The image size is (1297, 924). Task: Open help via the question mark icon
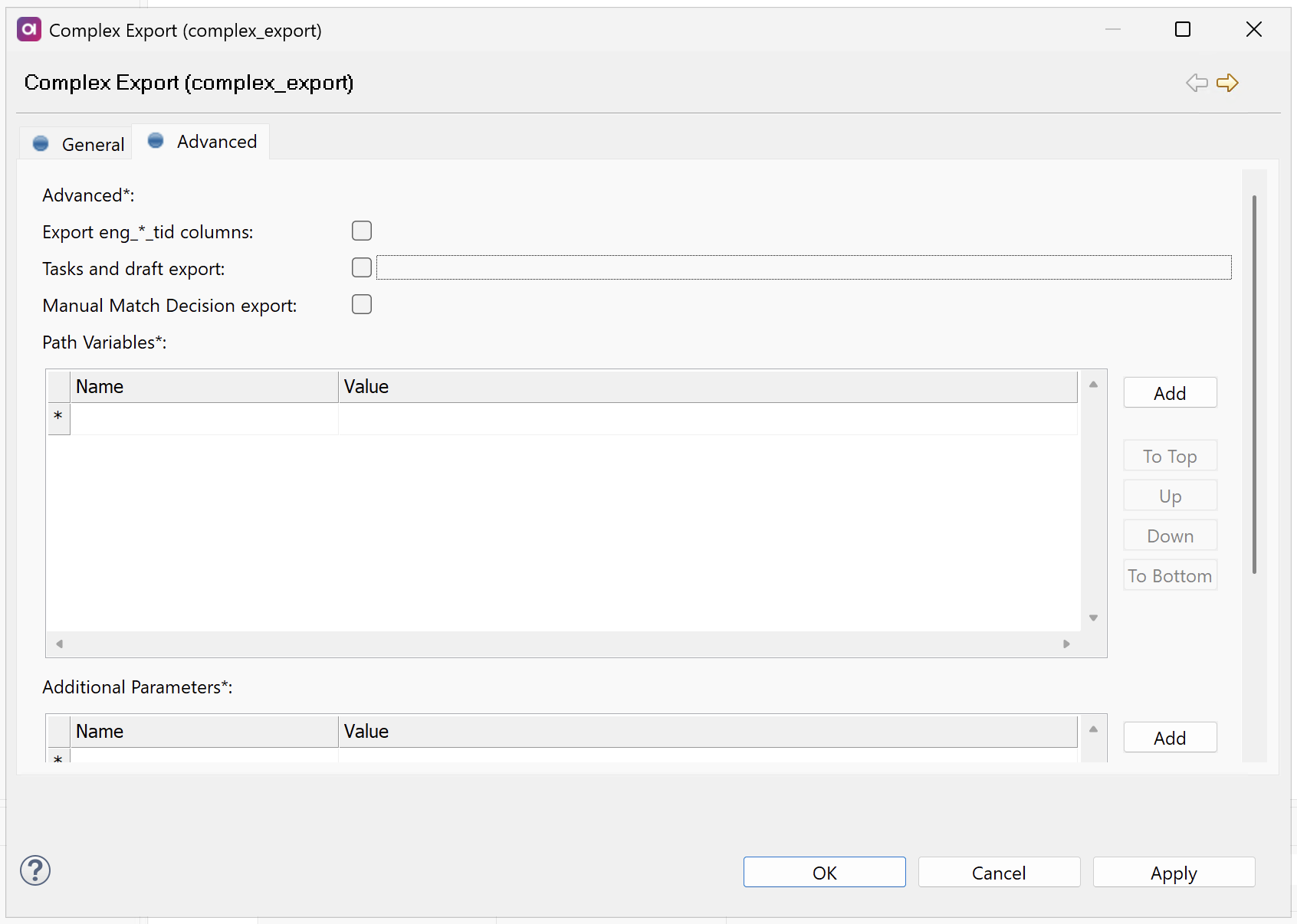34,870
